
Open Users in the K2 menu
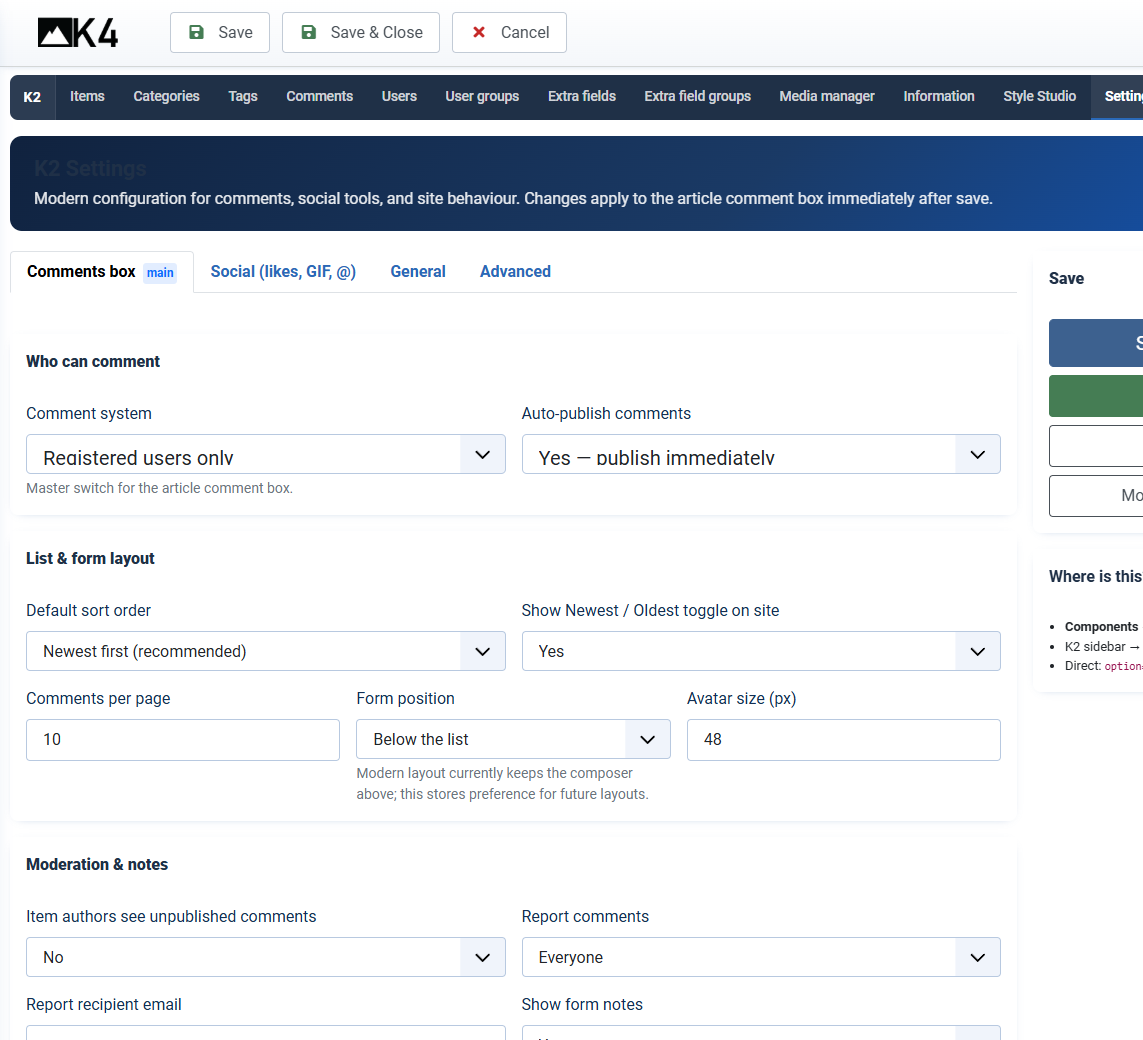[399, 96]
